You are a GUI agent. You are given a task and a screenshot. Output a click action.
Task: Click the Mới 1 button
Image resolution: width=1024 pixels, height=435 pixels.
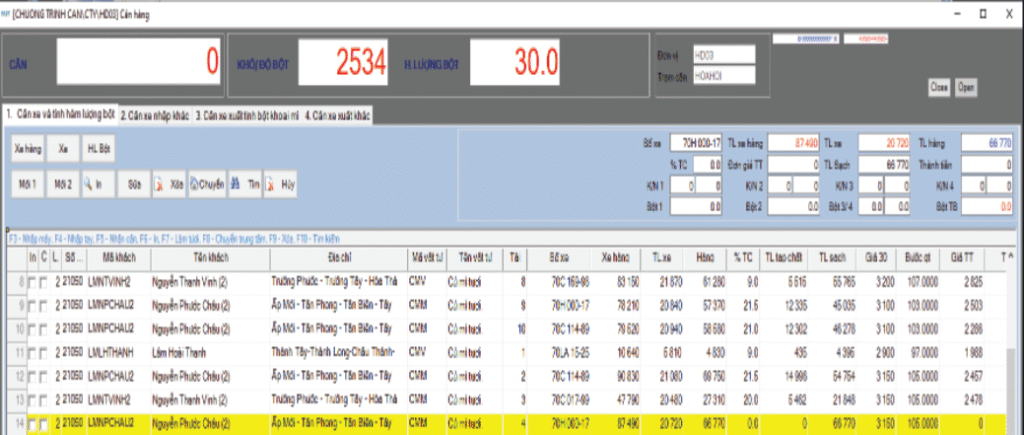point(27,184)
